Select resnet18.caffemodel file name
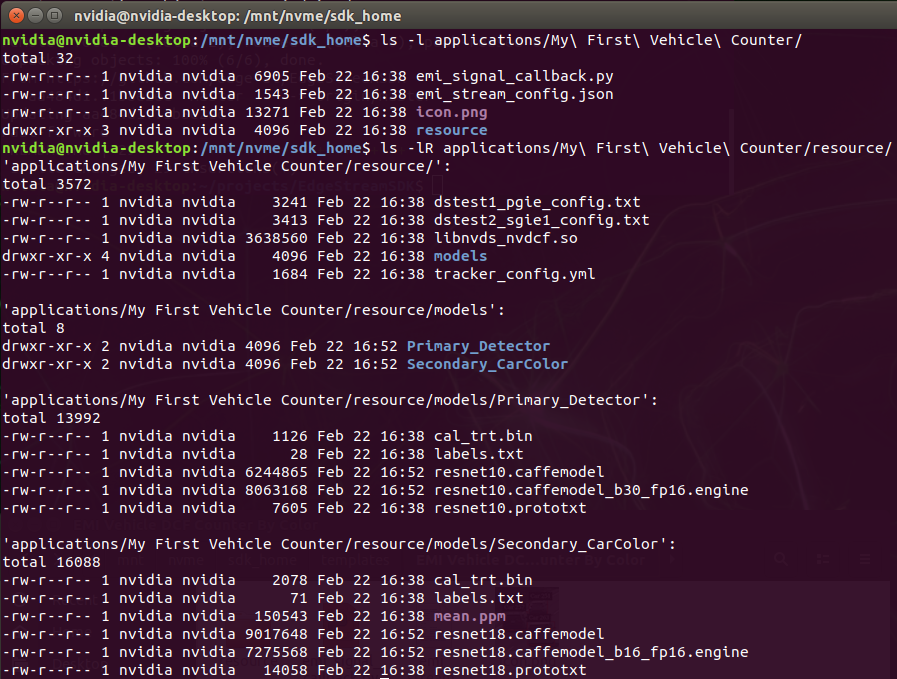The height and width of the screenshot is (679, 897). click(x=519, y=634)
